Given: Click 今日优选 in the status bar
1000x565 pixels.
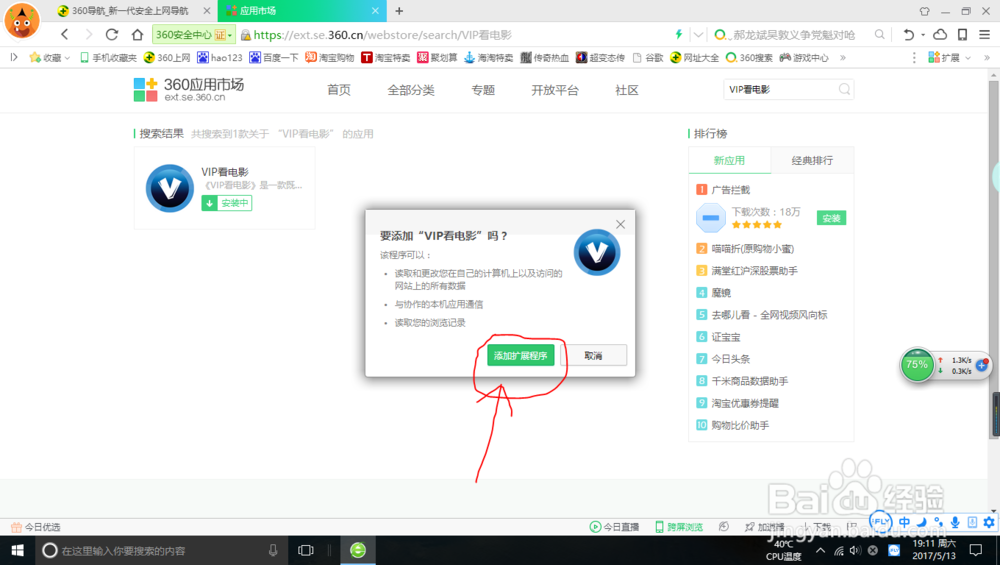Looking at the screenshot, I should click(x=36, y=527).
